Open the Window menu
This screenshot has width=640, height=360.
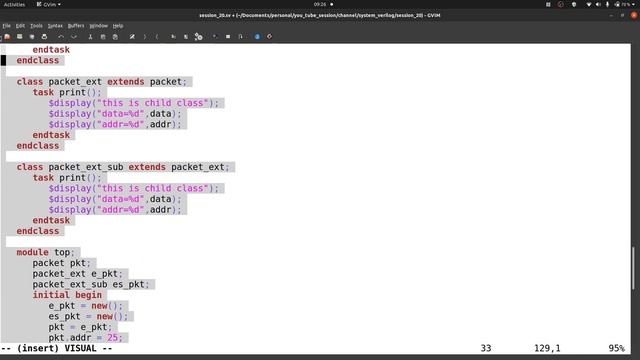click(98, 26)
